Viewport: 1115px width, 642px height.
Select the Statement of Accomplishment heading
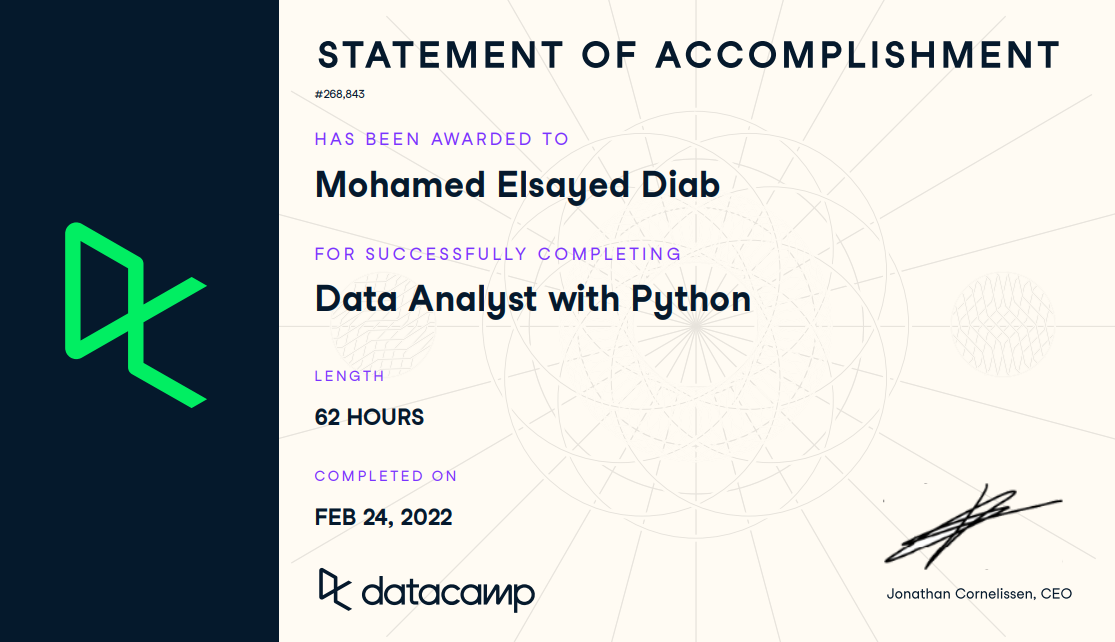687,55
